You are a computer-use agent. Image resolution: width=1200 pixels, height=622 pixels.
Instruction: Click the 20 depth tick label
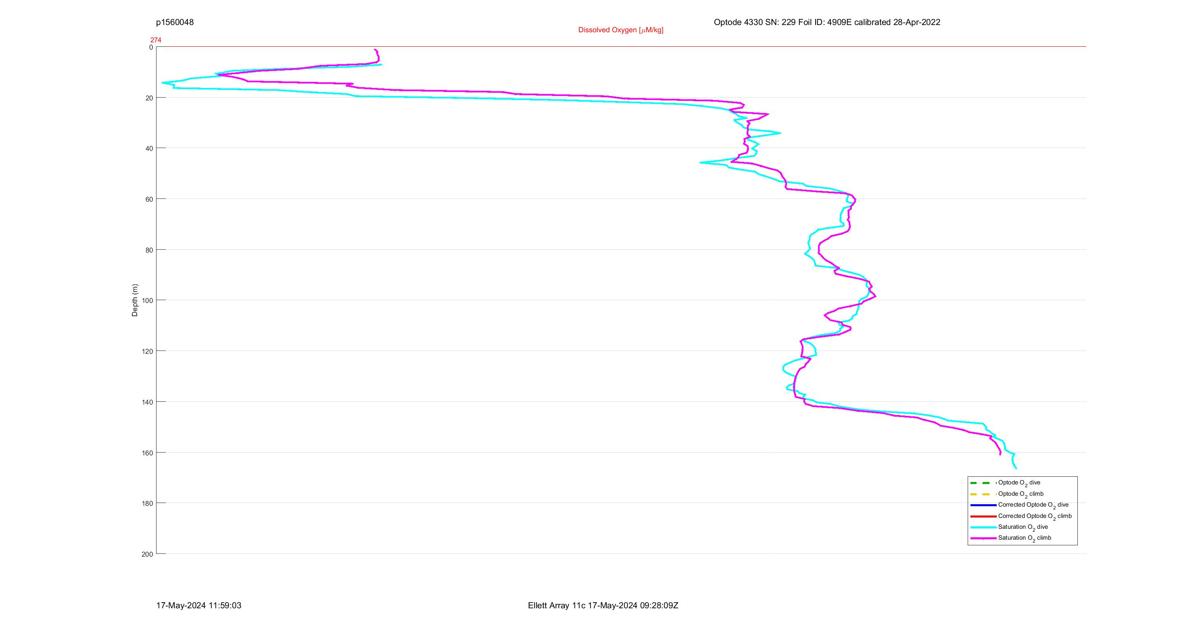pos(149,98)
